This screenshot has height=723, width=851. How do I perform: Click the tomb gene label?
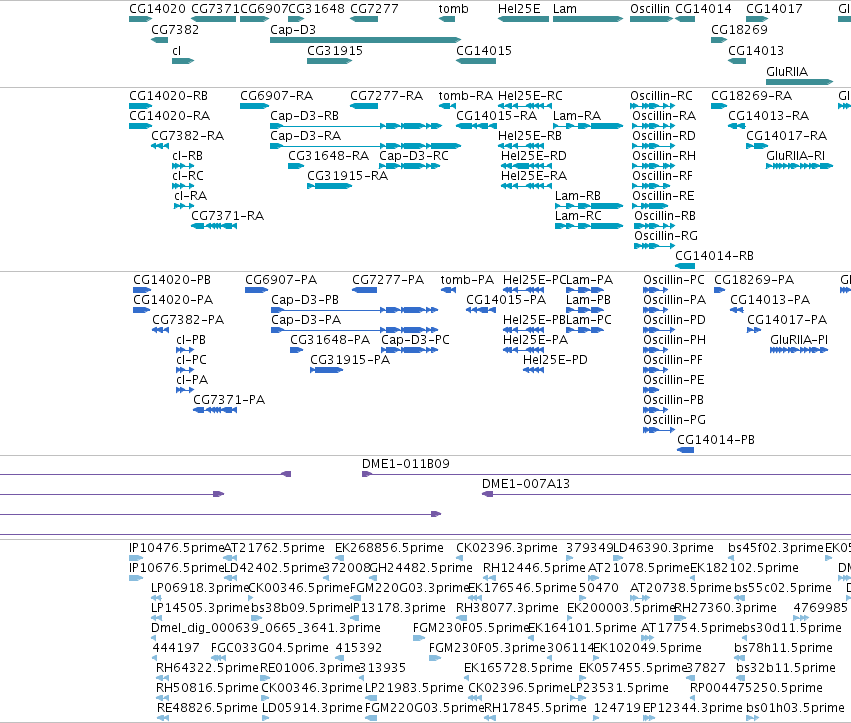pos(453,9)
